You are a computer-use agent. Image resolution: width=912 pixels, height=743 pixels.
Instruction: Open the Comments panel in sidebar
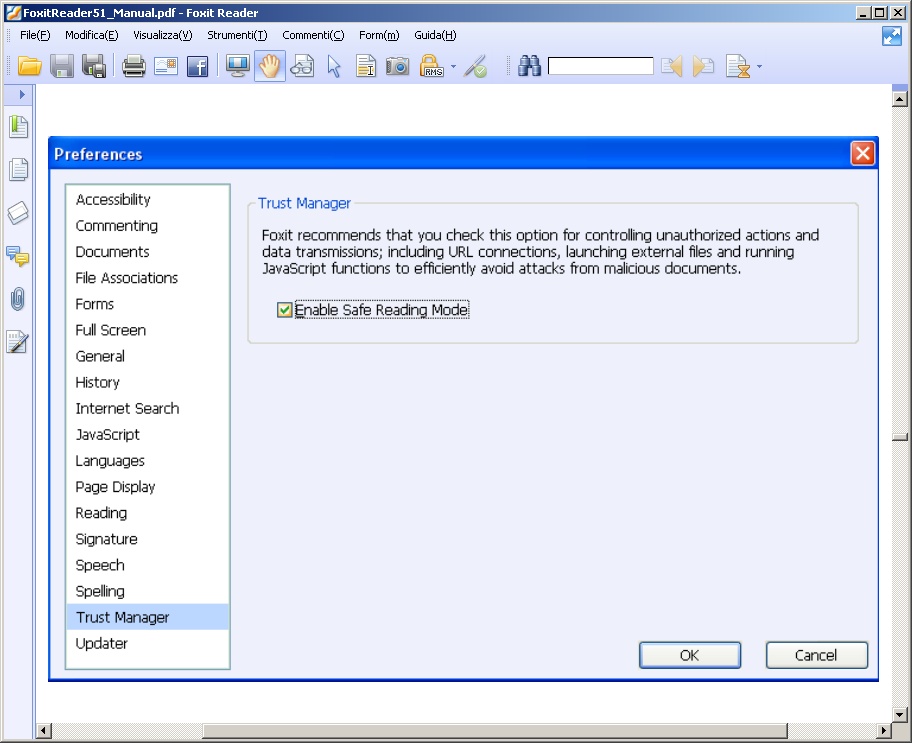point(18,256)
